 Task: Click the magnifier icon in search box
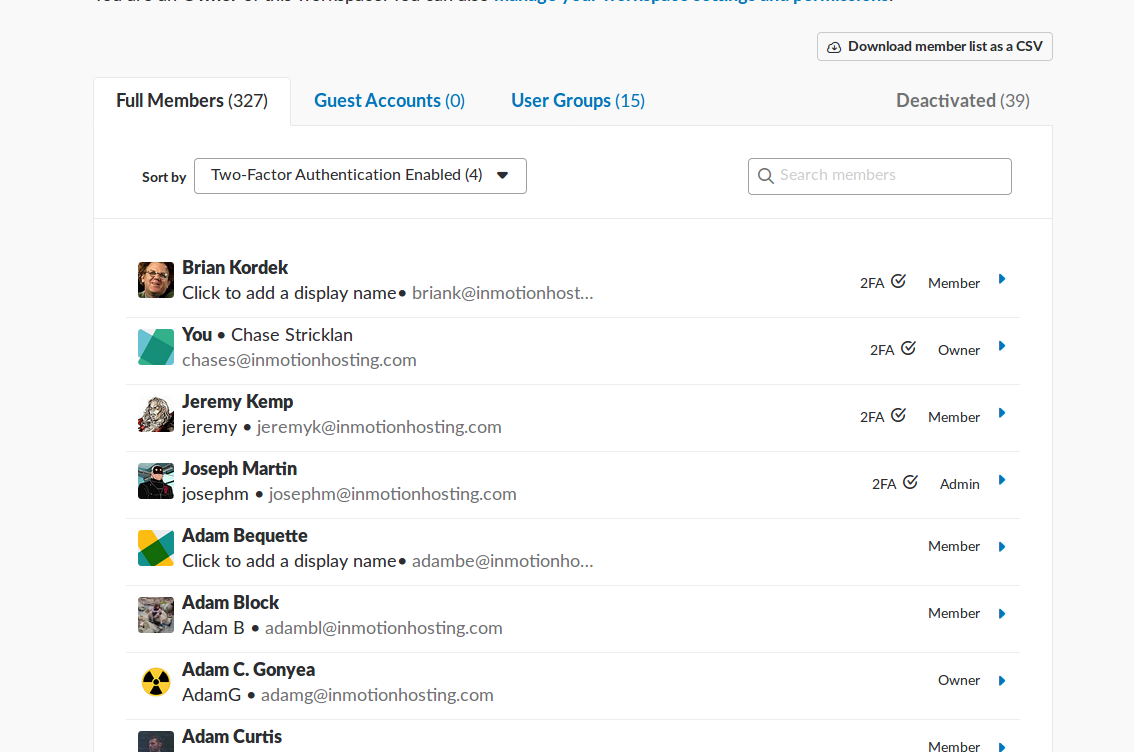pos(766,176)
